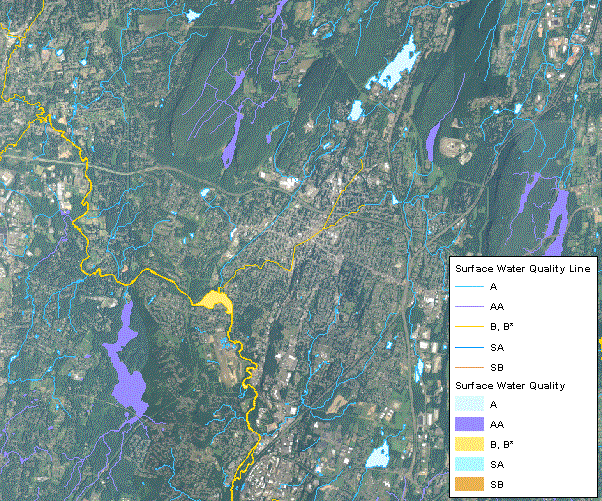Click the SA blue line symbol in legend
602x501 pixels.
coord(469,347)
